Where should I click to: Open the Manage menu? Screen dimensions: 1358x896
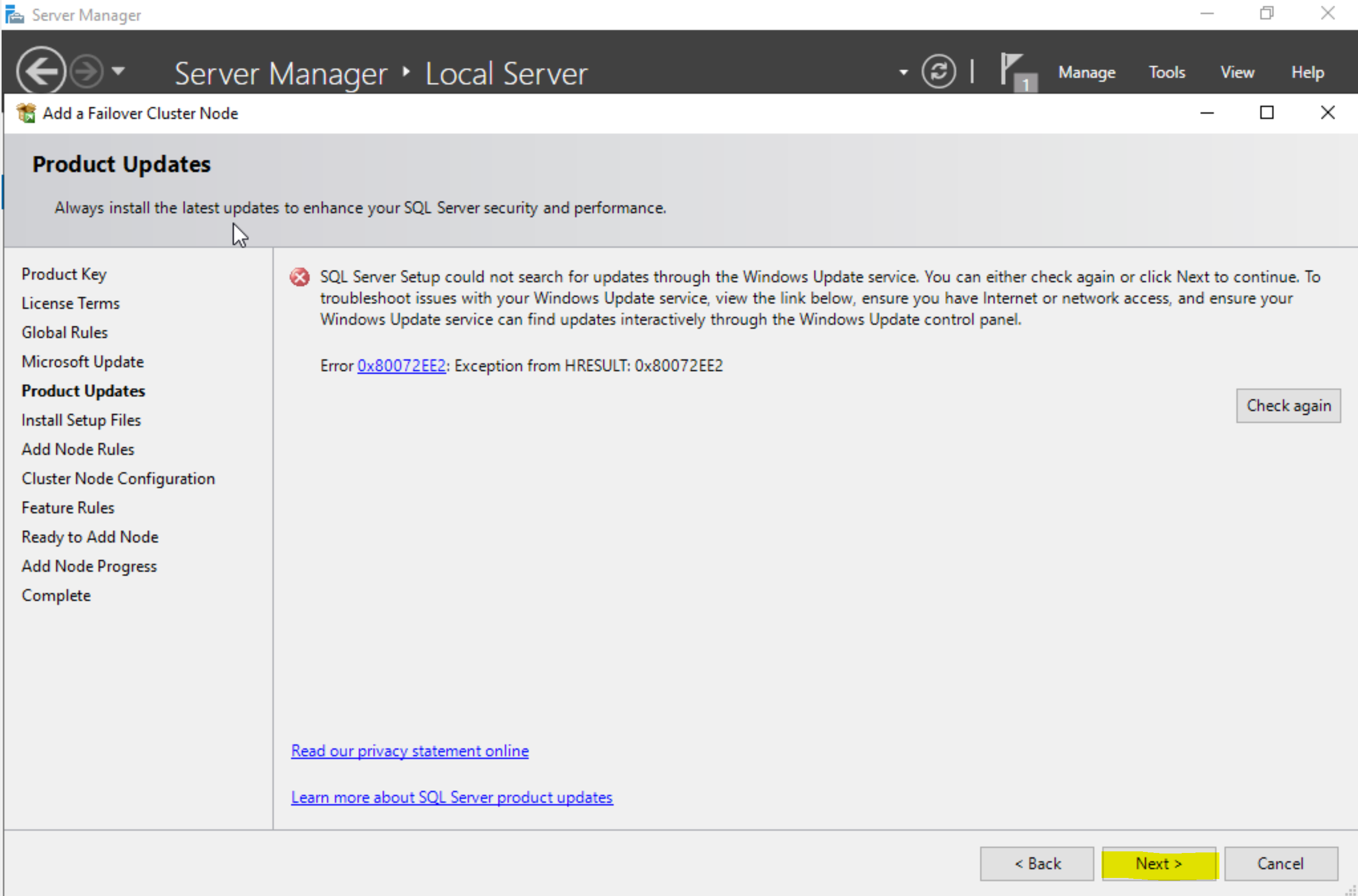[1086, 73]
